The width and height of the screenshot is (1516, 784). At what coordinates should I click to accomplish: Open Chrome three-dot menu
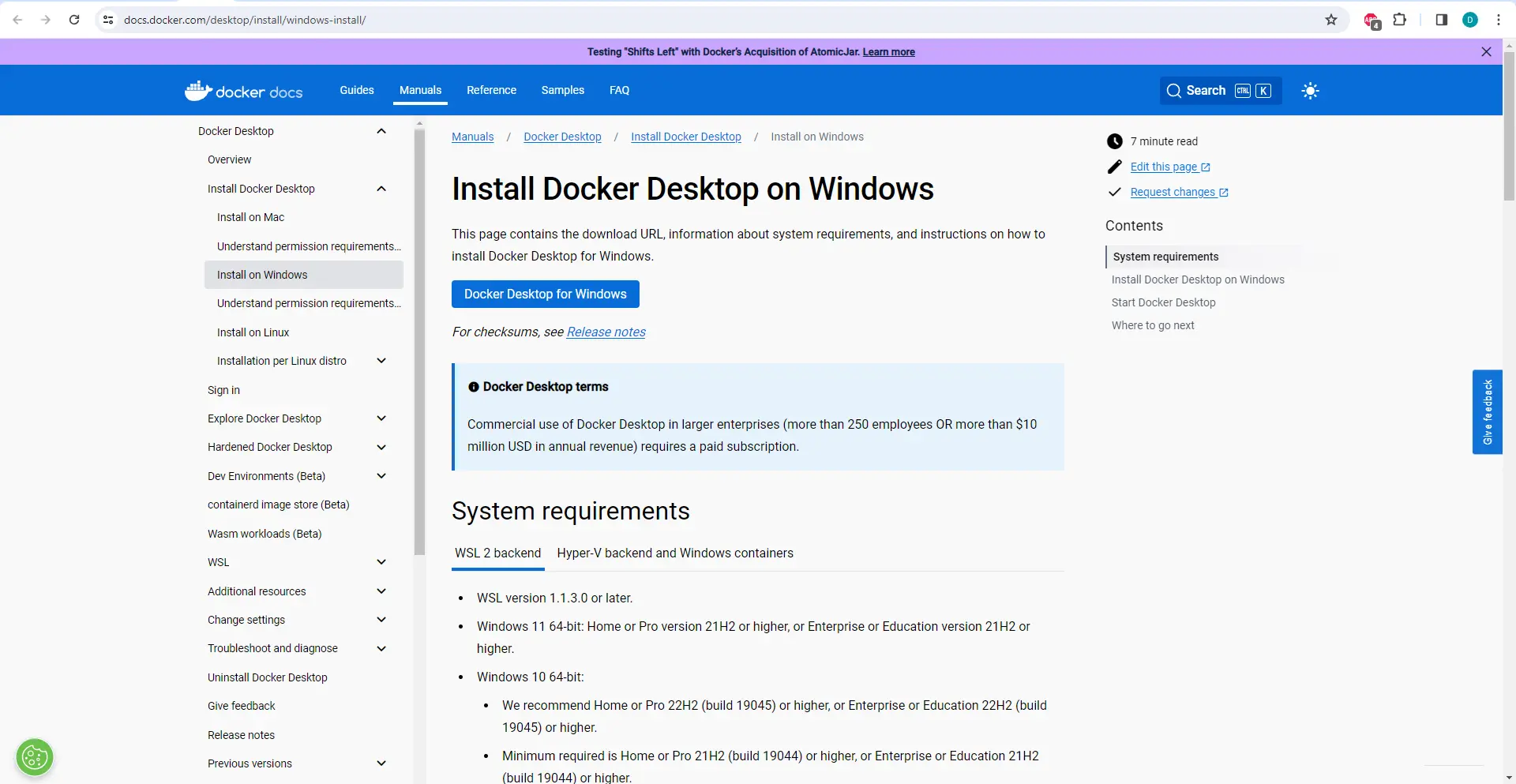click(1498, 20)
